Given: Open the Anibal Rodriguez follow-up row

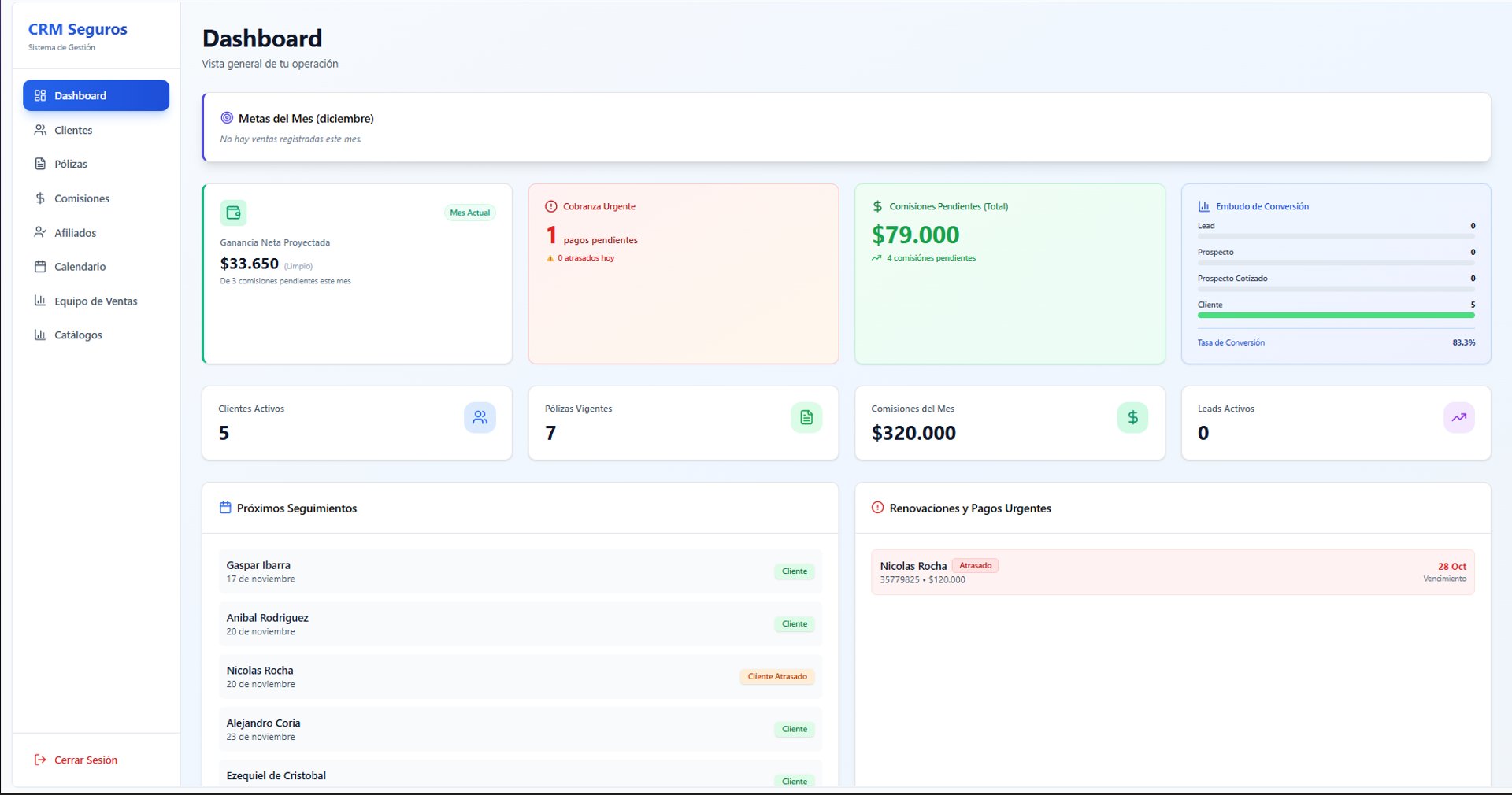Looking at the screenshot, I should tap(521, 624).
